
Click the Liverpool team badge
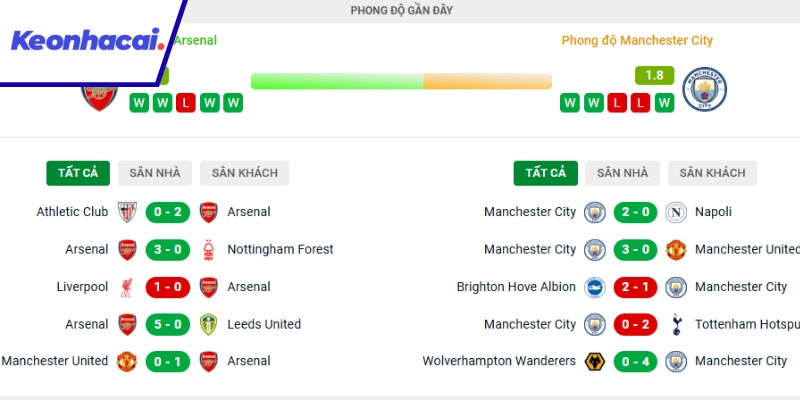click(127, 287)
